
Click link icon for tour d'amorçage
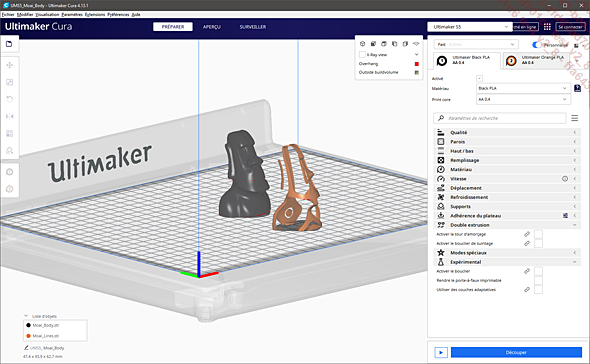pyautogui.click(x=527, y=234)
